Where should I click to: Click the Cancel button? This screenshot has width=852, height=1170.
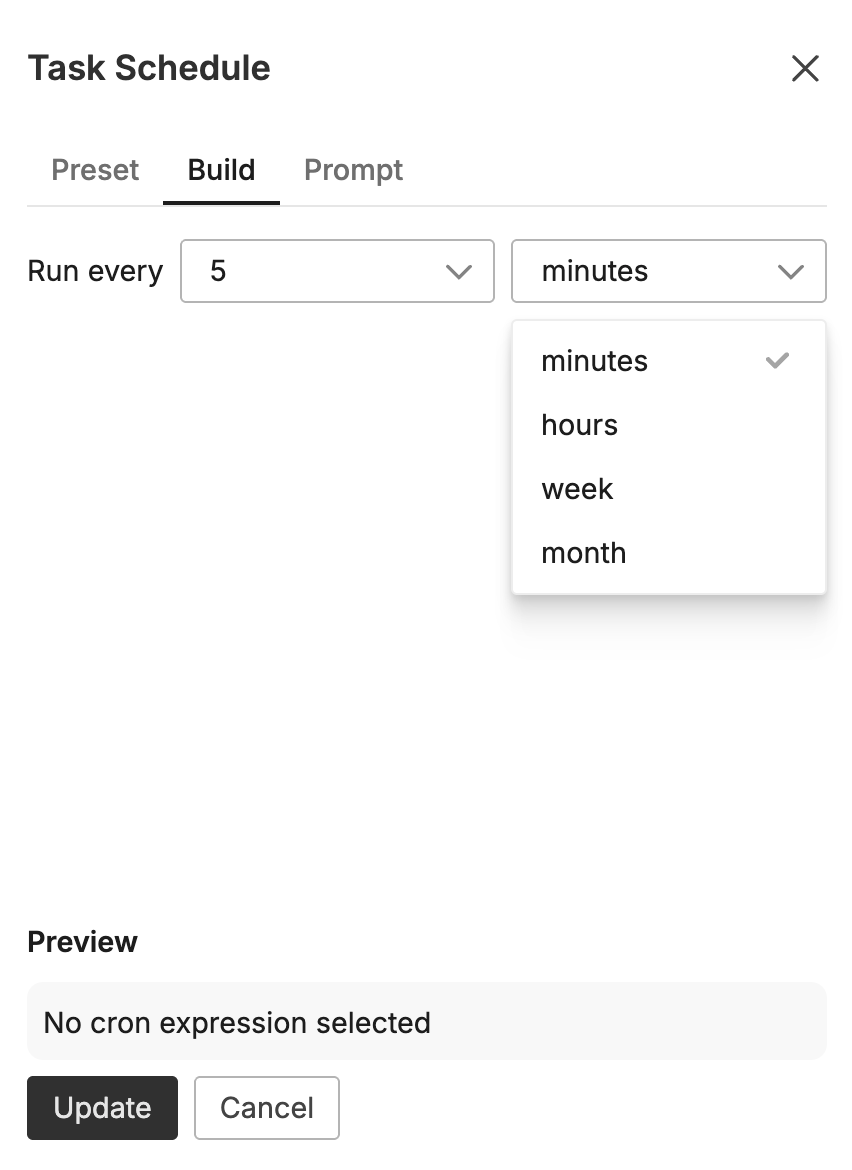(x=267, y=1108)
